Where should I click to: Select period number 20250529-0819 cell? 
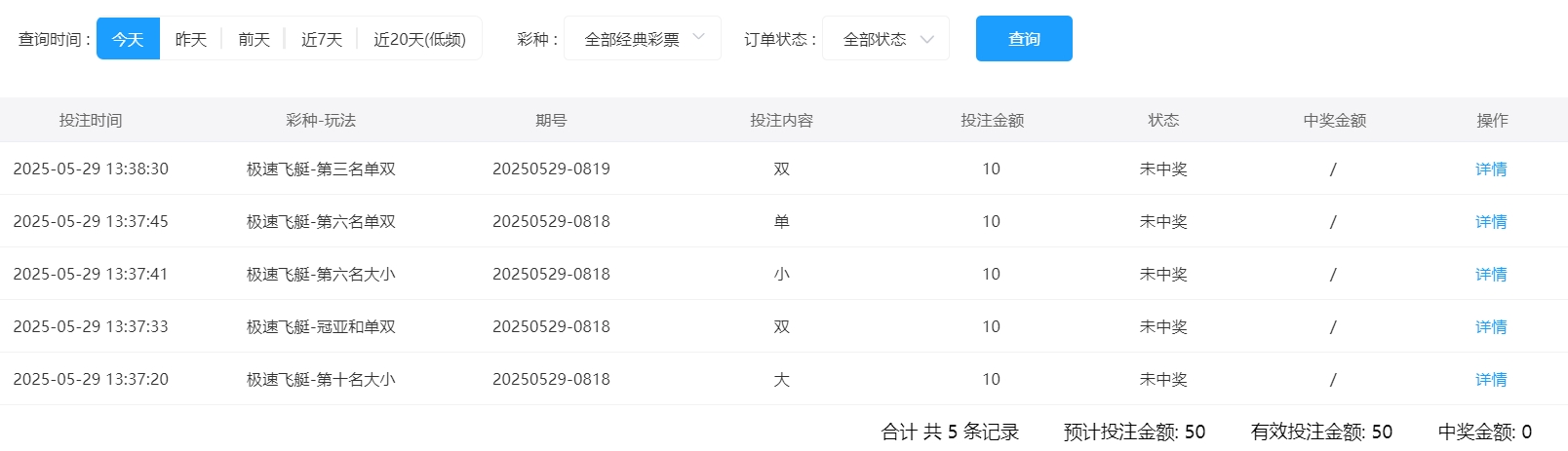coord(551,169)
